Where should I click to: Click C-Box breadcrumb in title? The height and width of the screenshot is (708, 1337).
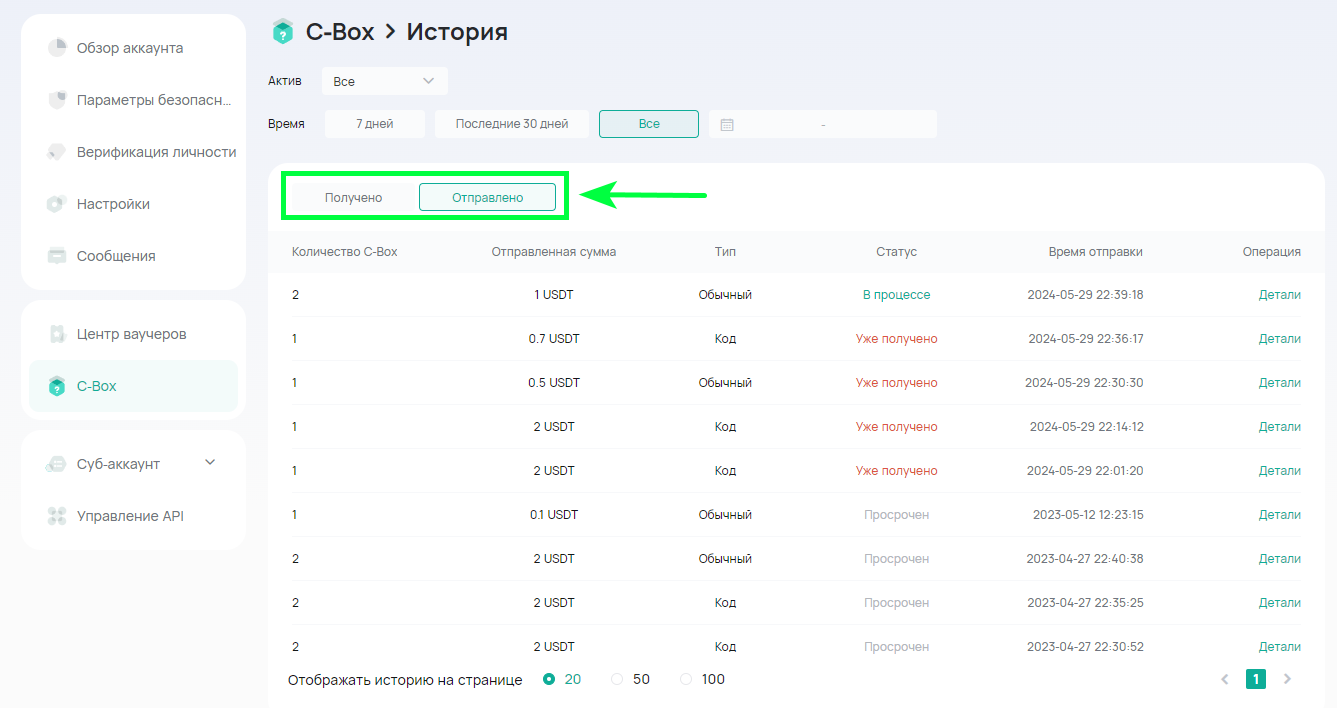point(340,32)
